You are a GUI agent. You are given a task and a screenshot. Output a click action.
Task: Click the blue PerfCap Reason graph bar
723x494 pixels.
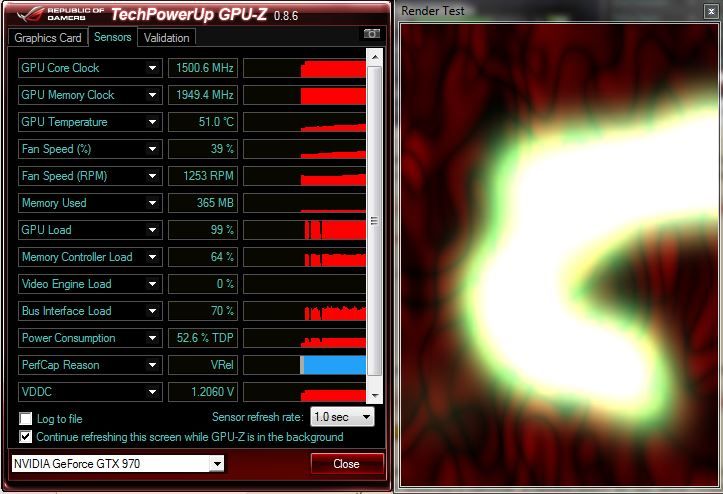coord(333,365)
